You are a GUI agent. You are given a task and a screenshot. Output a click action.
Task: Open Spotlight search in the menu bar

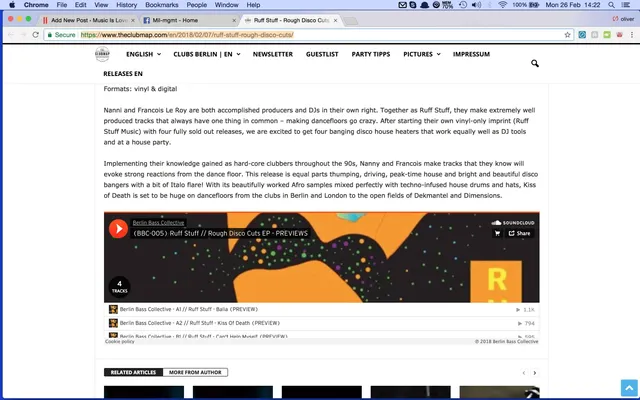[611, 5]
